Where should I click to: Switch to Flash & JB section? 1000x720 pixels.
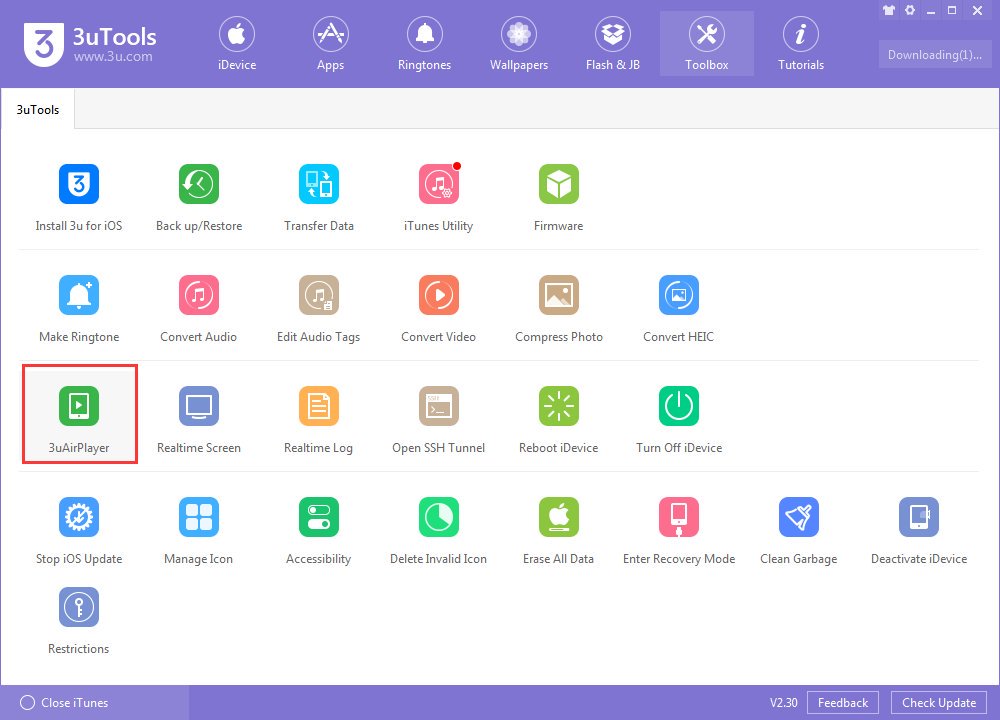pyautogui.click(x=613, y=43)
